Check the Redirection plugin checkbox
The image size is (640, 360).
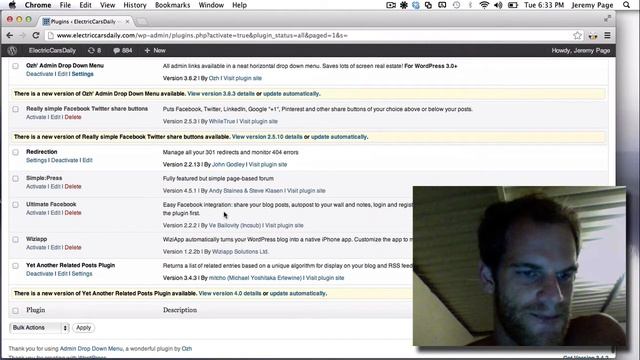tap(16, 152)
